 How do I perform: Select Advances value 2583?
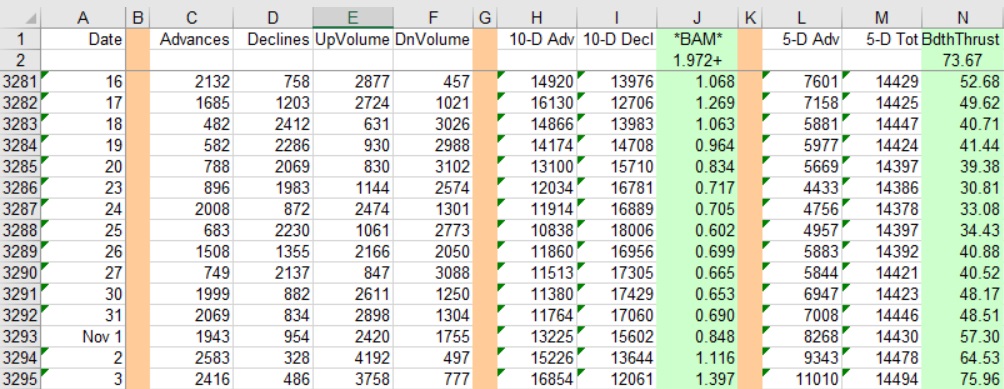coord(191,358)
